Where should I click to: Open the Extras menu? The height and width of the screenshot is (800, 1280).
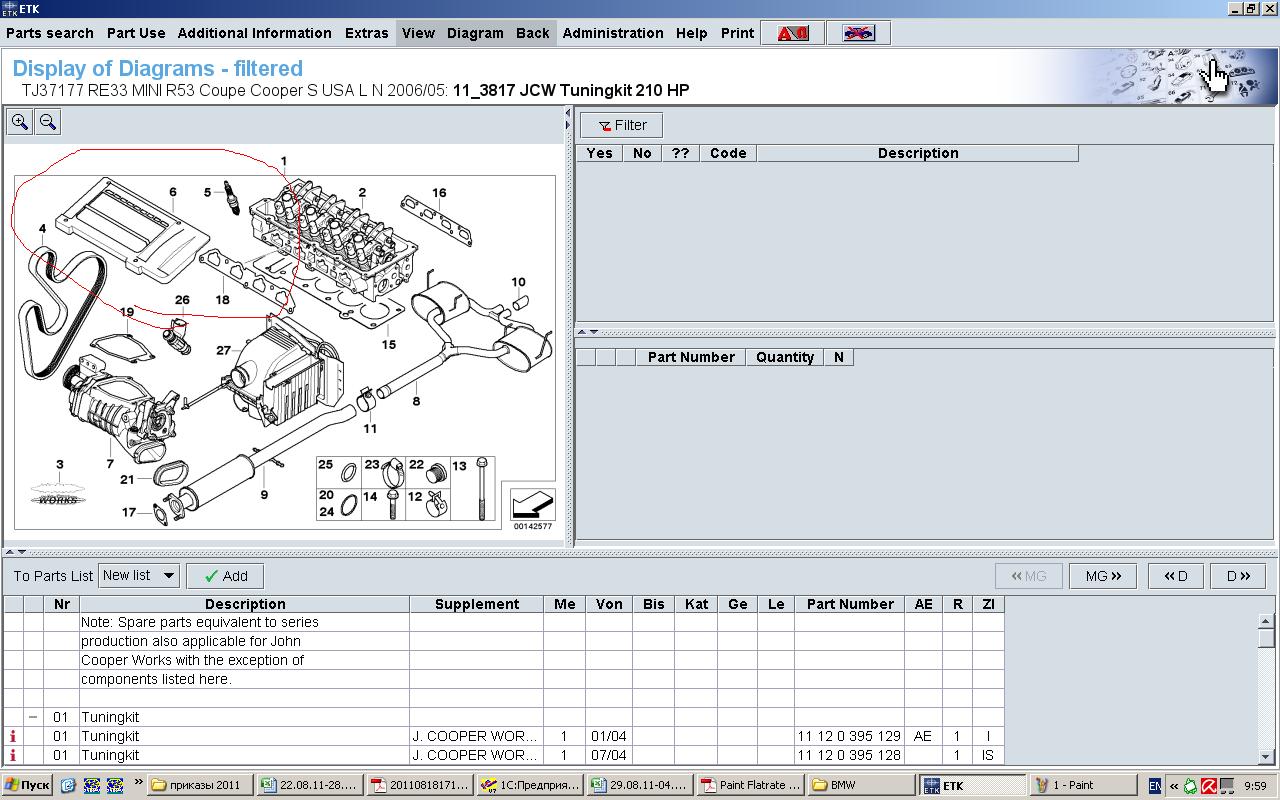(367, 33)
